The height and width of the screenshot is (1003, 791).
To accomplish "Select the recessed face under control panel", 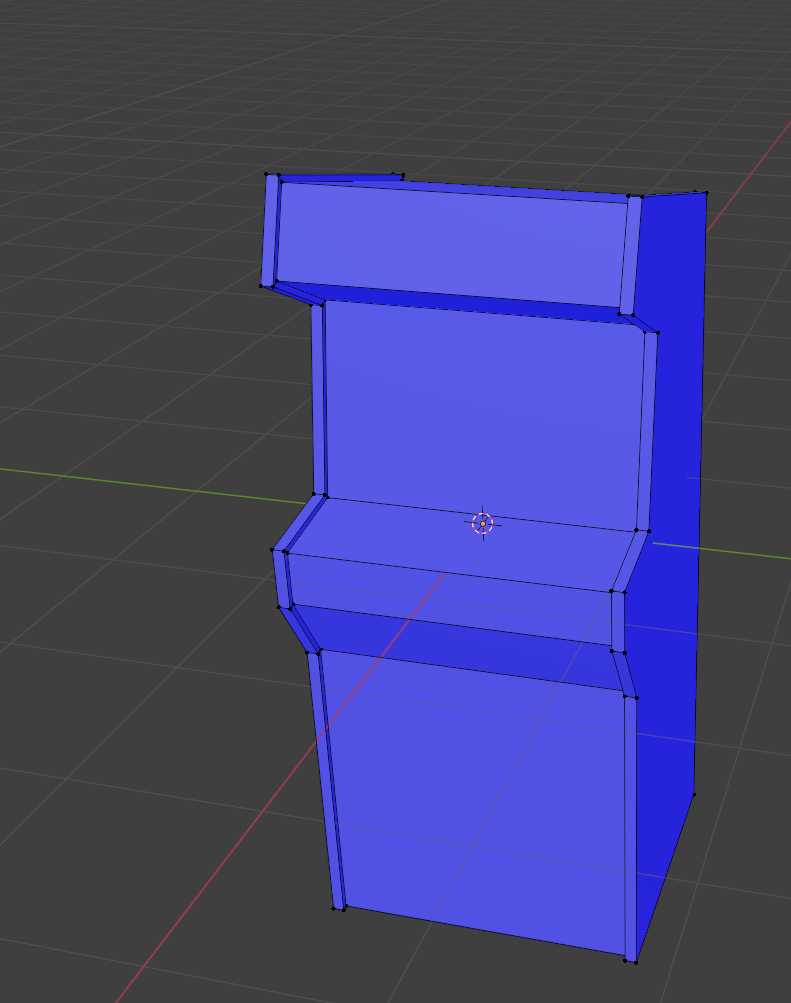I will tap(460, 645).
